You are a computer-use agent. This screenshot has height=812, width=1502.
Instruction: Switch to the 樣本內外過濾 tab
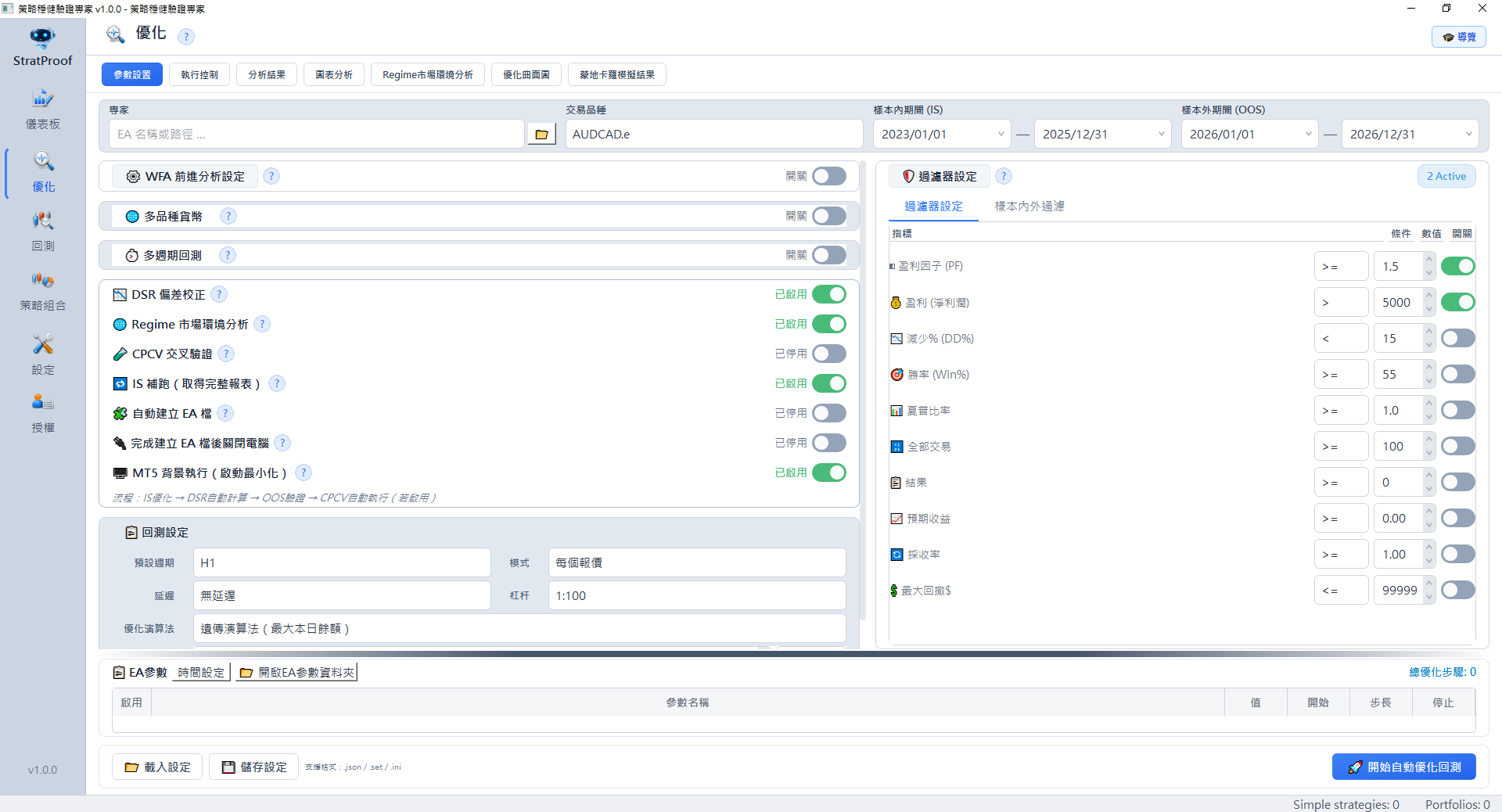(x=1029, y=207)
